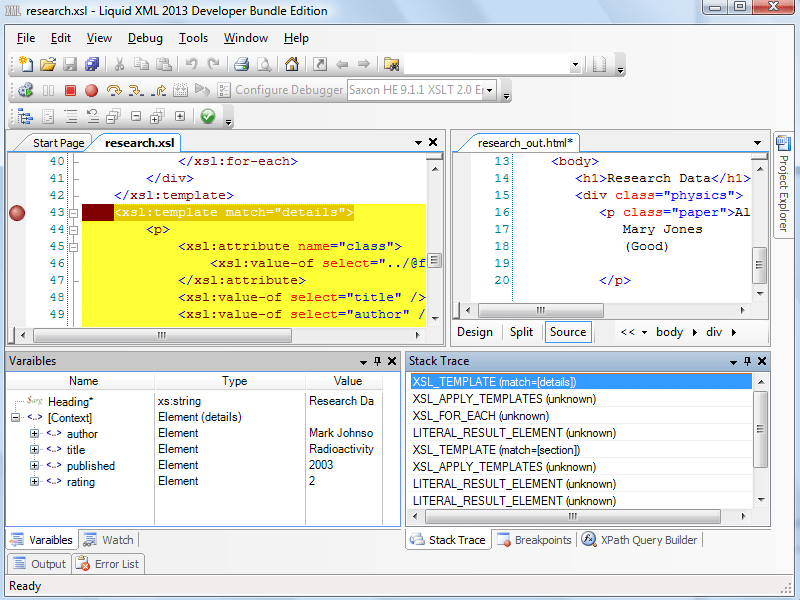Open a file with the folder icon
The width and height of the screenshot is (800, 600).
47,64
